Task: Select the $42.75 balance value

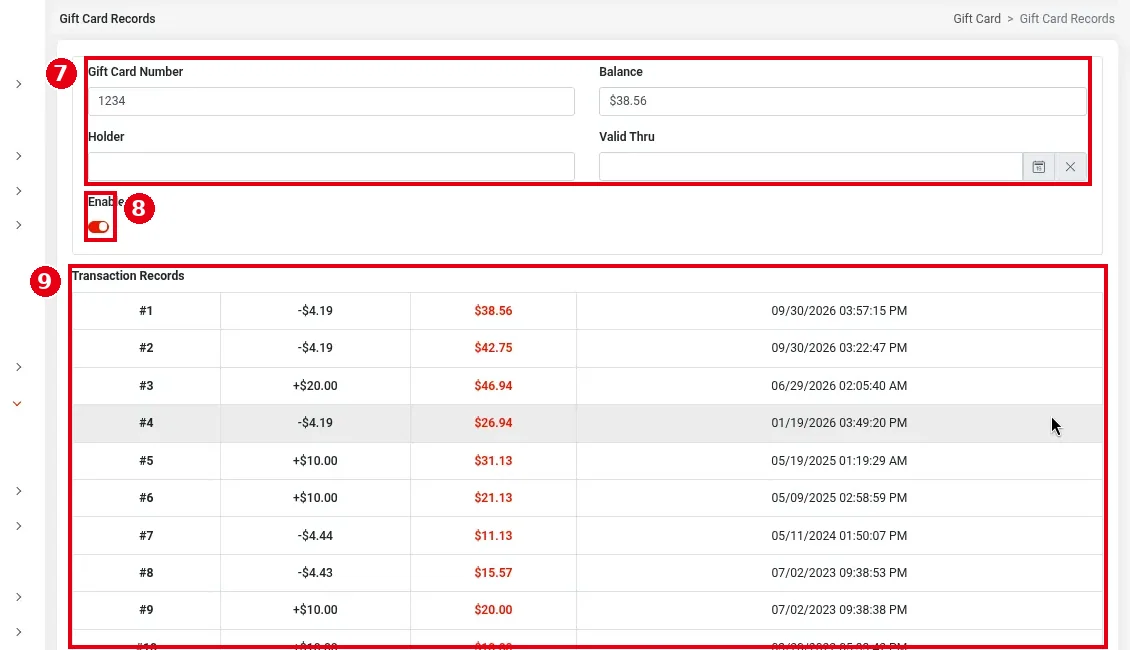Action: (x=493, y=347)
